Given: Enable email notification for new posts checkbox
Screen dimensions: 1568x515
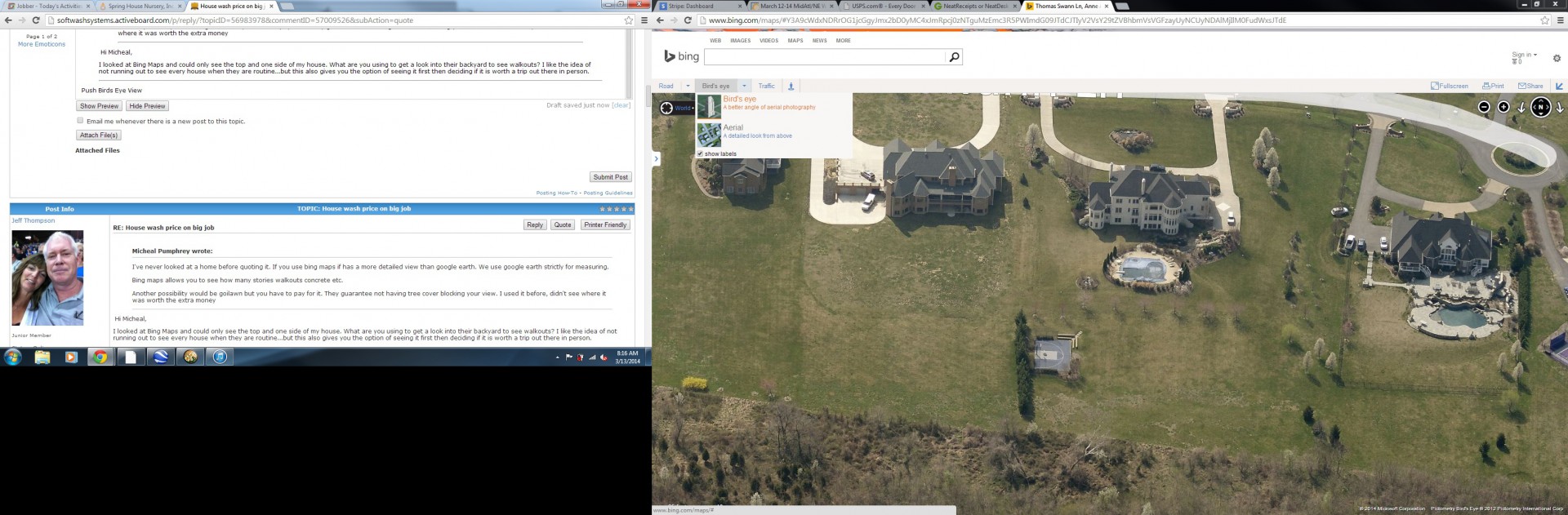Looking at the screenshot, I should tap(80, 121).
